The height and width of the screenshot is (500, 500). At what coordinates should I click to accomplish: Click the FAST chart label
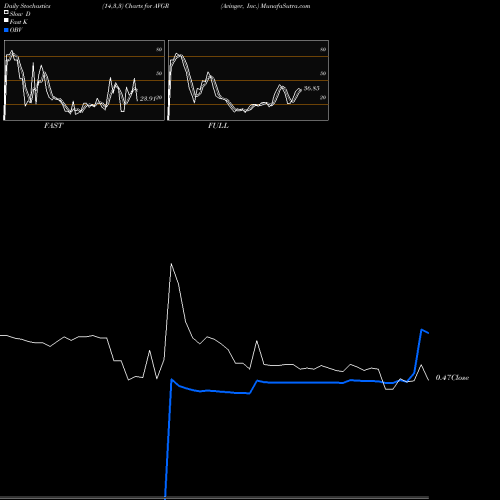(53, 126)
